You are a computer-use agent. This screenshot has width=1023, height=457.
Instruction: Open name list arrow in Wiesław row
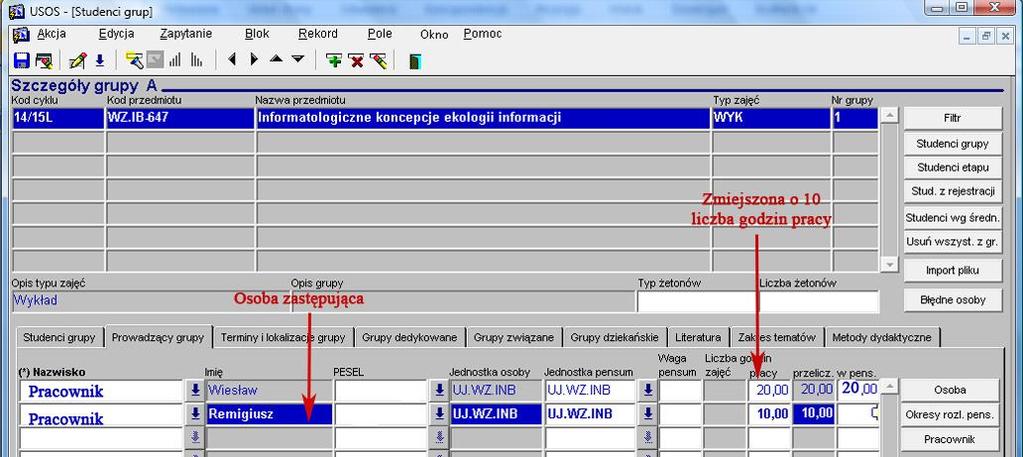point(194,390)
